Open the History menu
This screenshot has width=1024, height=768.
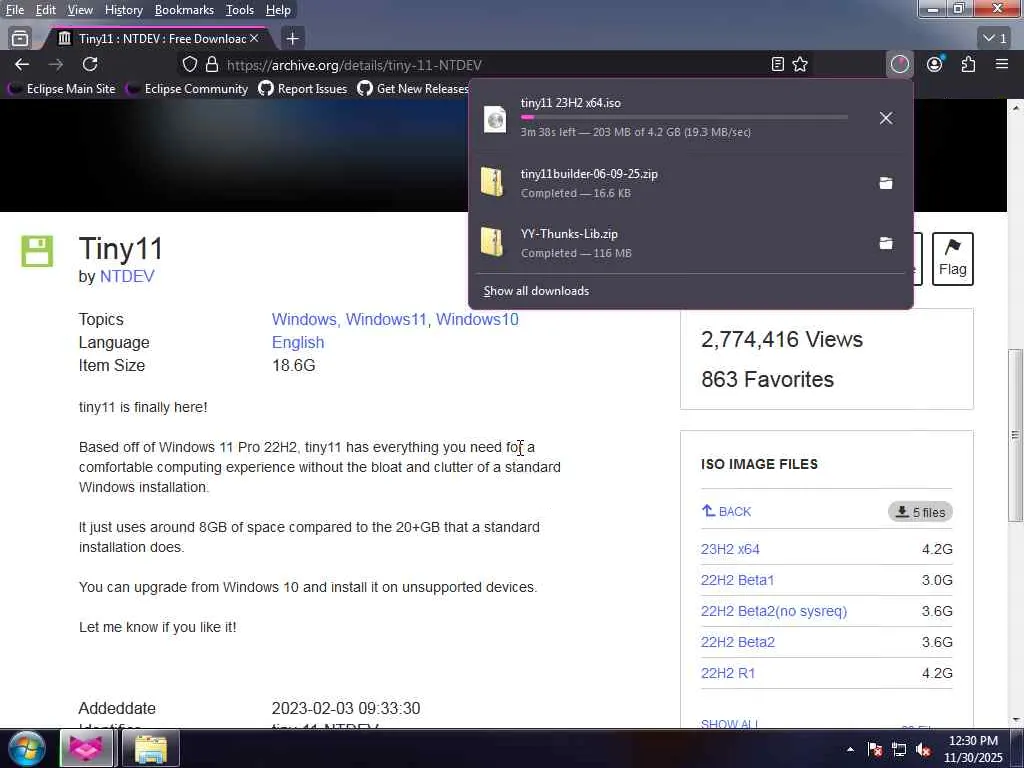click(123, 10)
